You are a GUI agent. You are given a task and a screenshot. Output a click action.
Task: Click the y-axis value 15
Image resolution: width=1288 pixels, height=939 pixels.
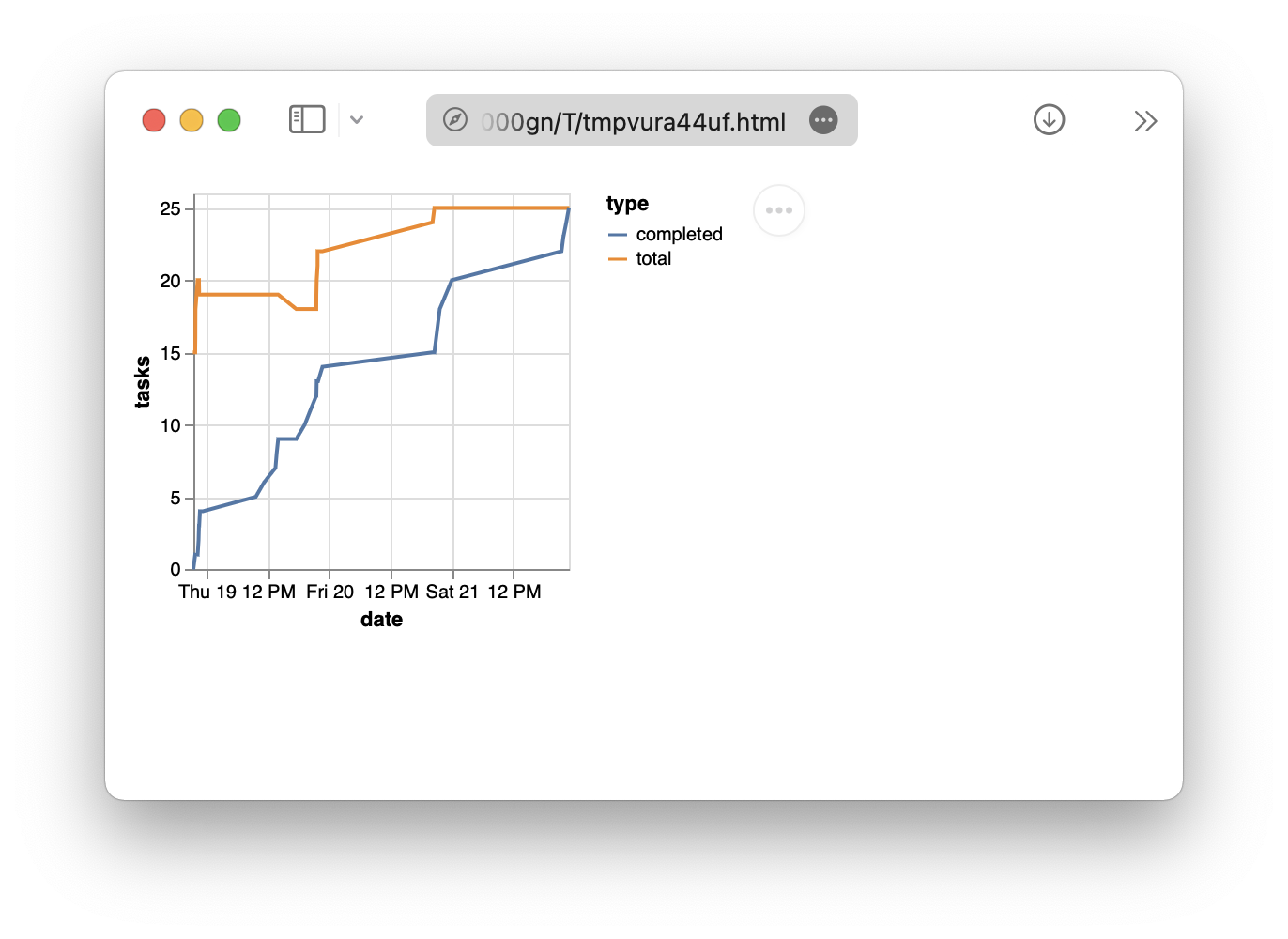coord(170,353)
